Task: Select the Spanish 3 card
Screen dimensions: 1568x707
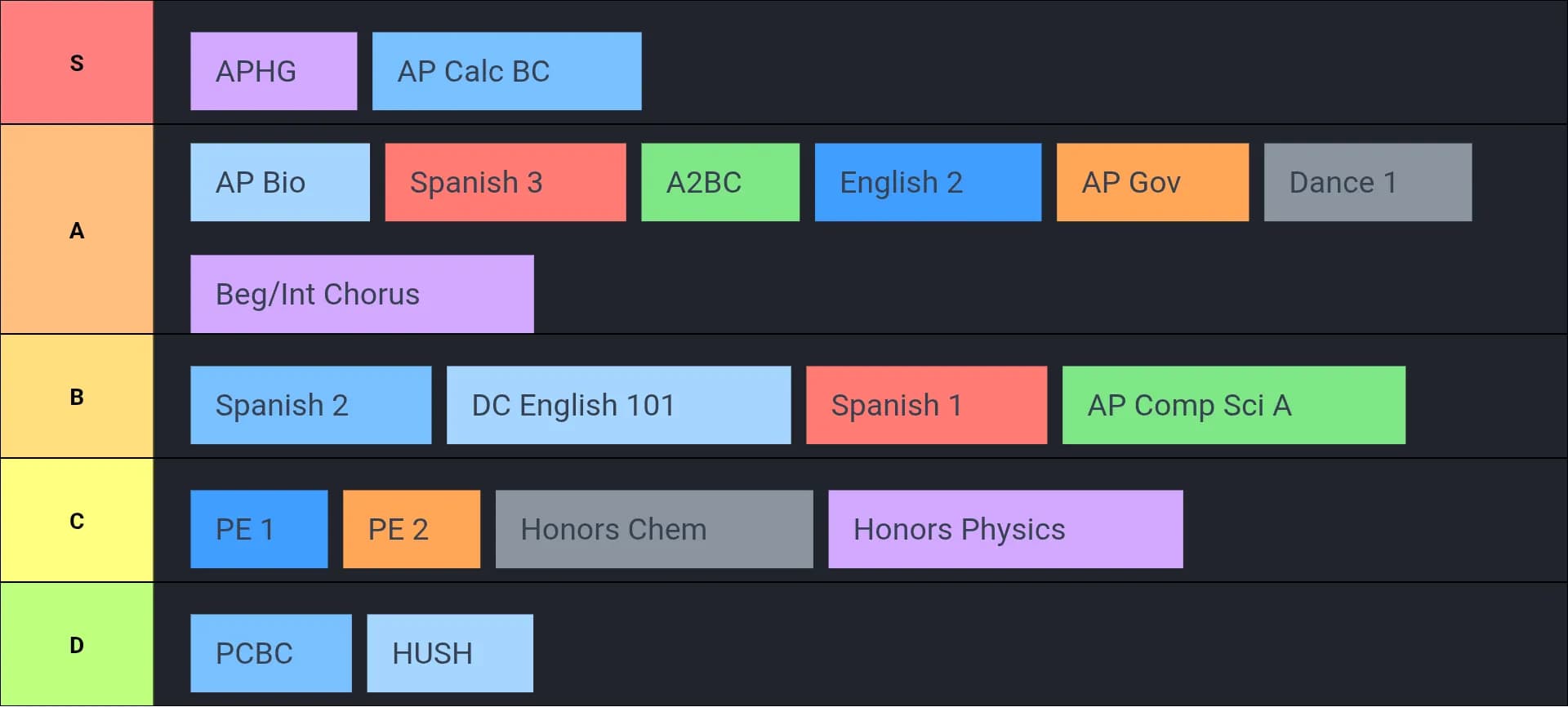Action: tap(505, 182)
